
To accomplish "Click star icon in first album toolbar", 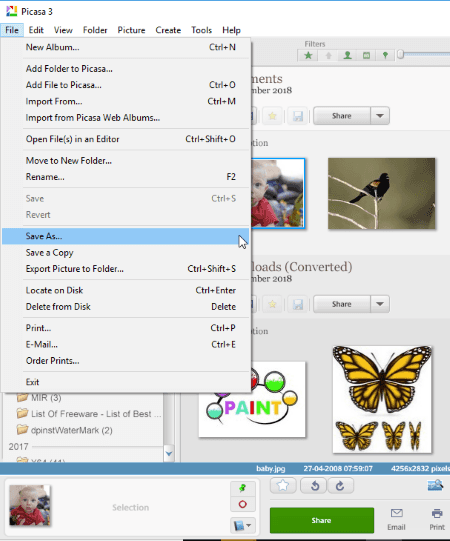I will point(272,116).
